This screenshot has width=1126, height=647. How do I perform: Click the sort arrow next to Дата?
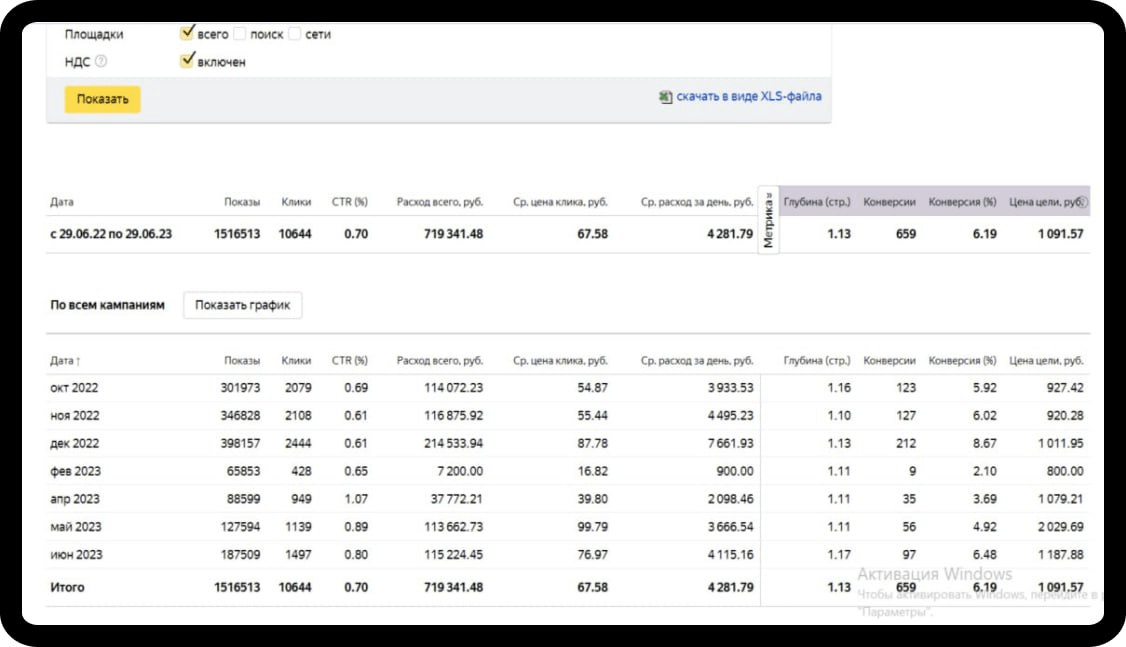click(x=79, y=361)
